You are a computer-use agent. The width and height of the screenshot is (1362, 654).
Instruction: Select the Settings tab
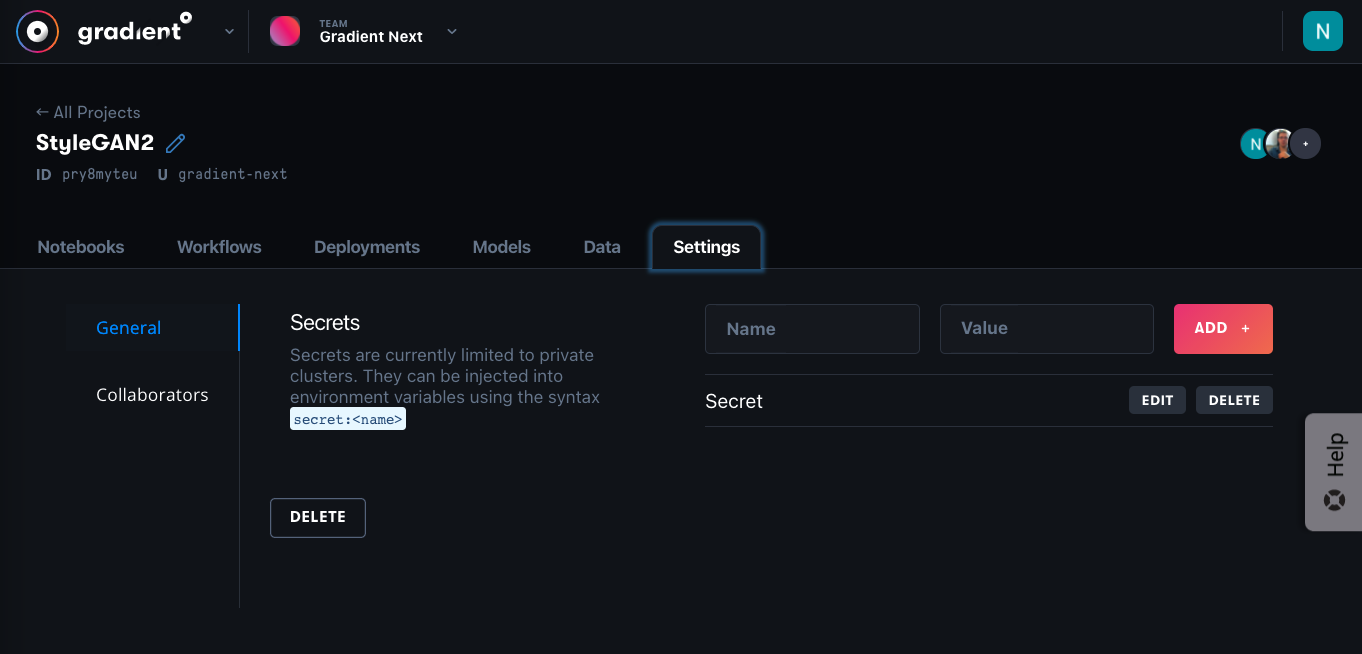coord(707,247)
